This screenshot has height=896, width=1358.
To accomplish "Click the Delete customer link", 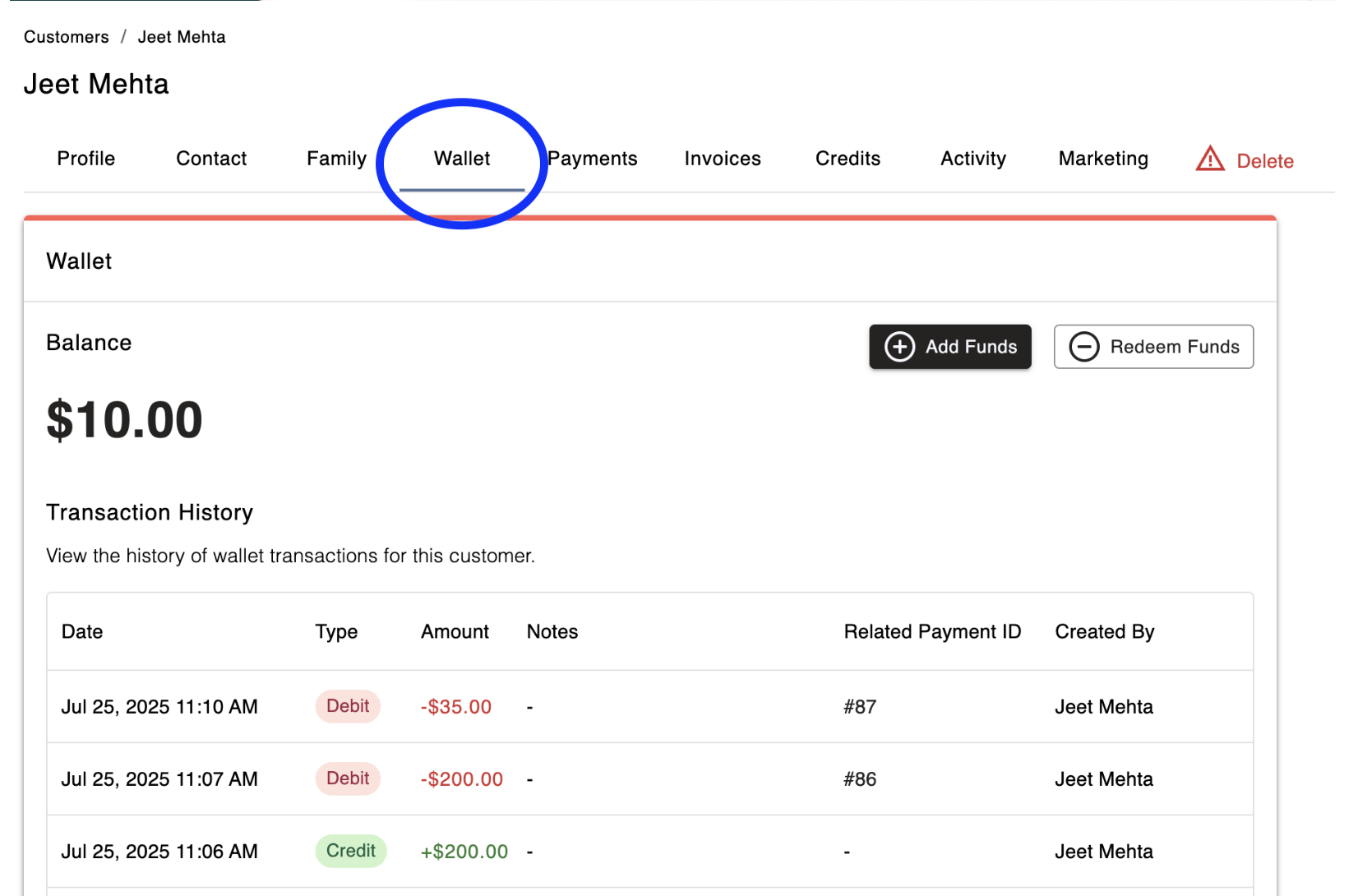I will click(1265, 161).
